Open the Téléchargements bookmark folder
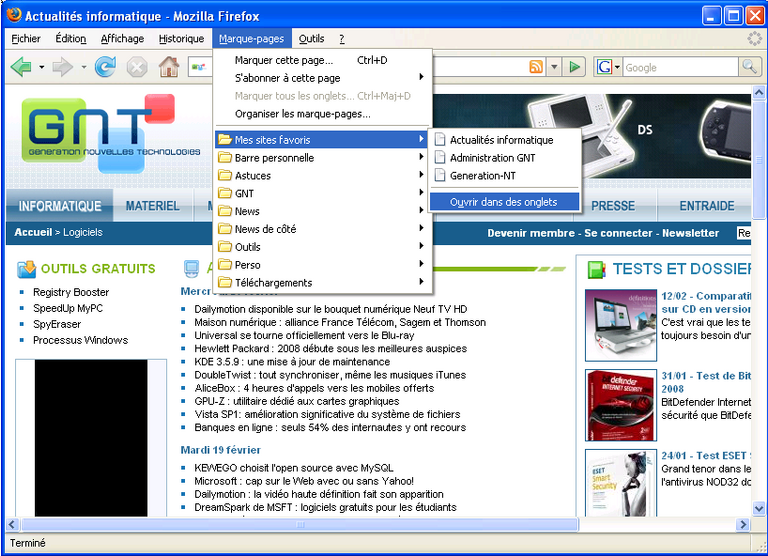This screenshot has width=768, height=556. [322, 283]
